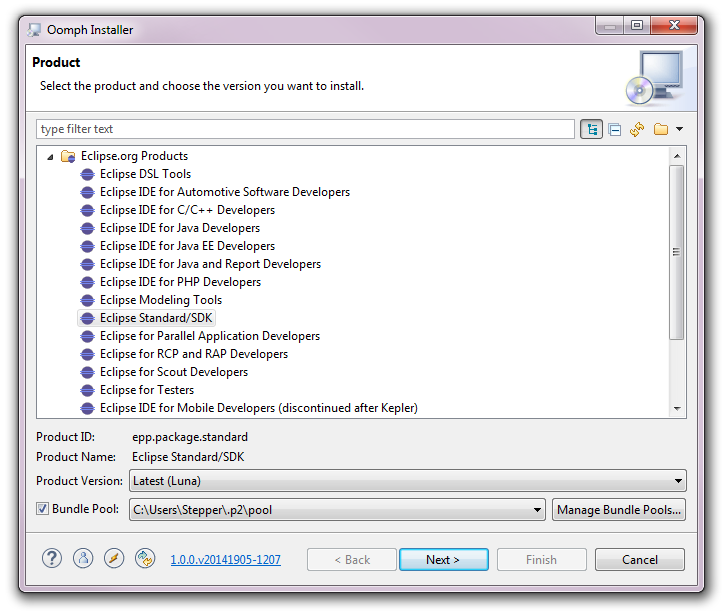
Task: Select Eclipse IDE for Java EE Developers
Action: 187,246
